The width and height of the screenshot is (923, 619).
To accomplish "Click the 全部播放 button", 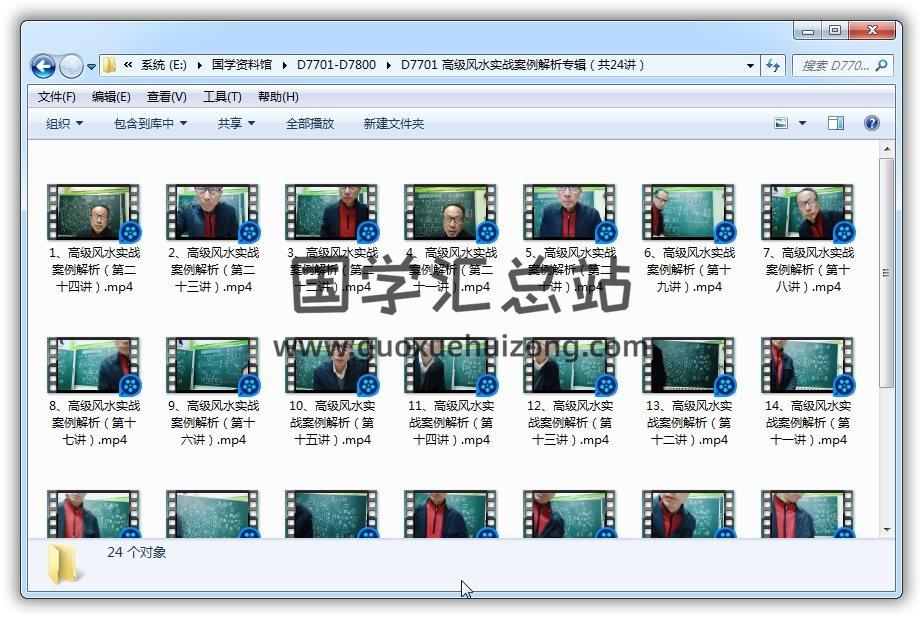I will 310,123.
